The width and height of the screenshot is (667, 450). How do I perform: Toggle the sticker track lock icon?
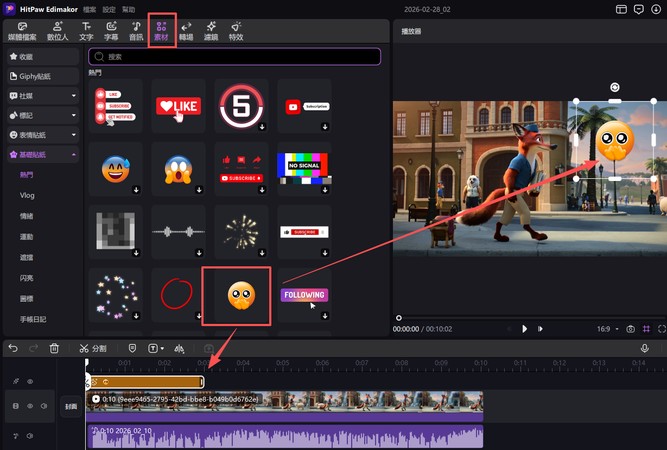click(x=16, y=382)
